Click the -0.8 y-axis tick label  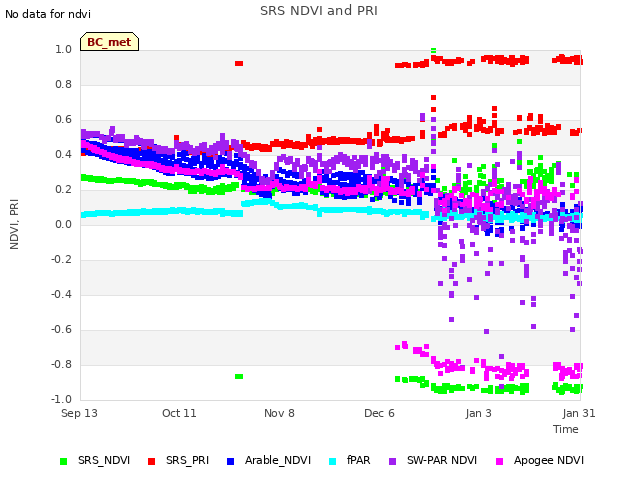pos(62,364)
